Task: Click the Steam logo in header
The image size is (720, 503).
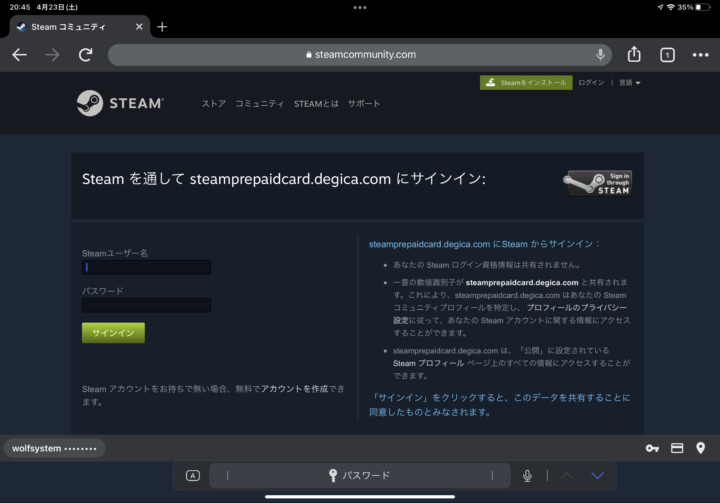Action: point(120,103)
